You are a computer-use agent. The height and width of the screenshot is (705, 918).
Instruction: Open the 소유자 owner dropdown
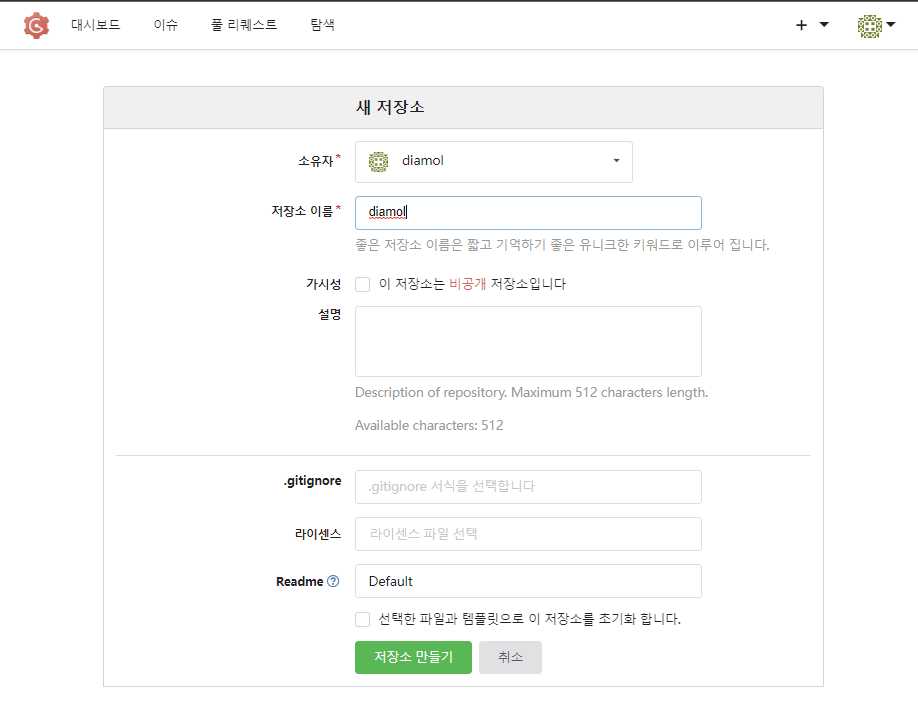[494, 162]
